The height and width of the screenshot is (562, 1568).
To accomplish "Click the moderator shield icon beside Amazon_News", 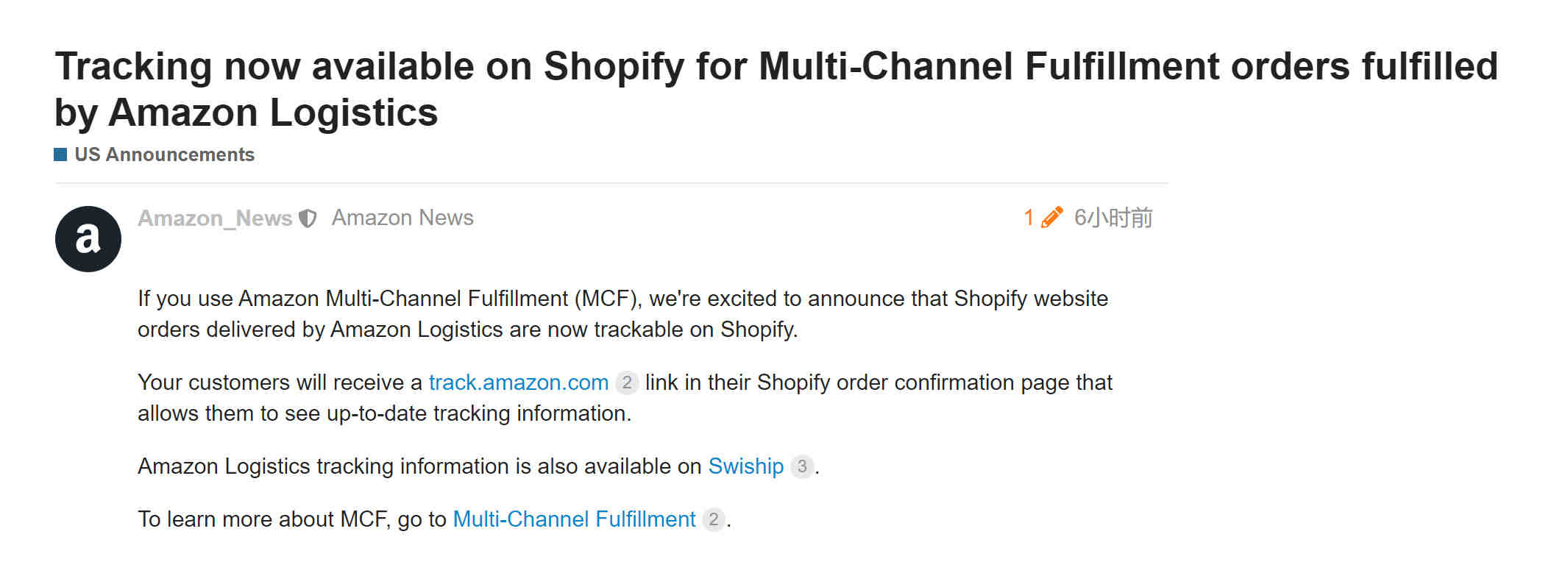I will tap(308, 218).
